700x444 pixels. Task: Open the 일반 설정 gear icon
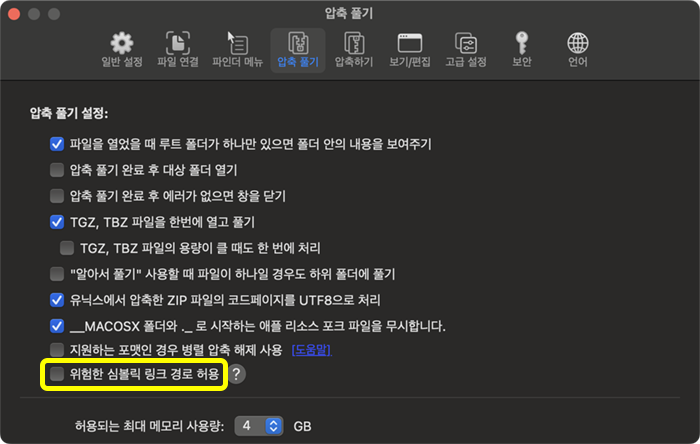pos(121,44)
